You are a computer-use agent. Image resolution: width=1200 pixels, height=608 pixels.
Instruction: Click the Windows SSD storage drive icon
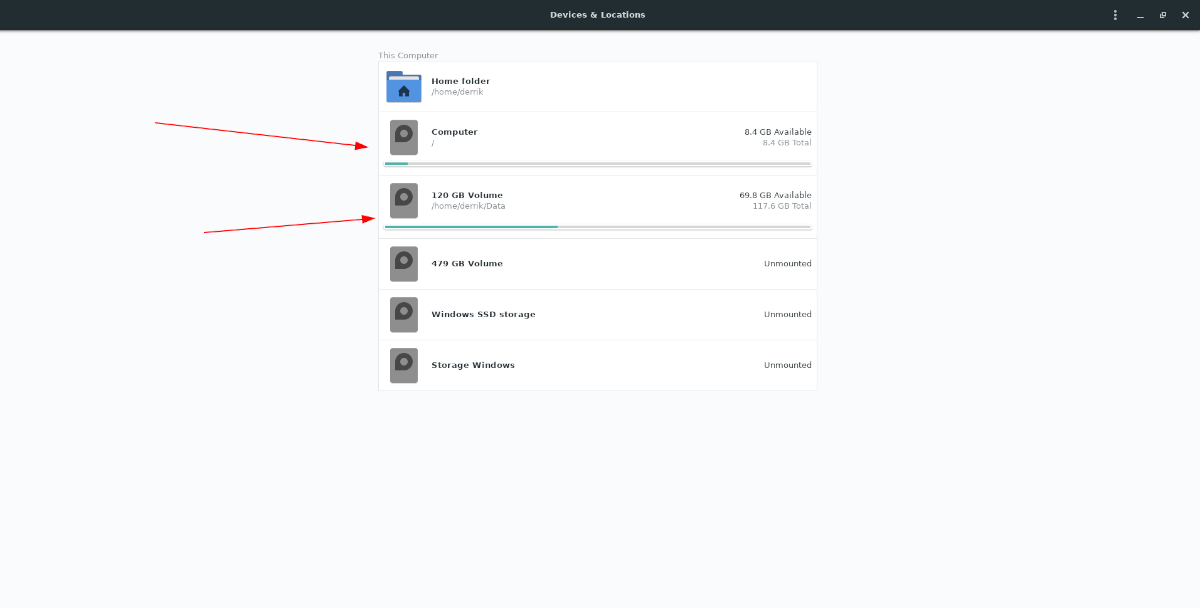[403, 314]
